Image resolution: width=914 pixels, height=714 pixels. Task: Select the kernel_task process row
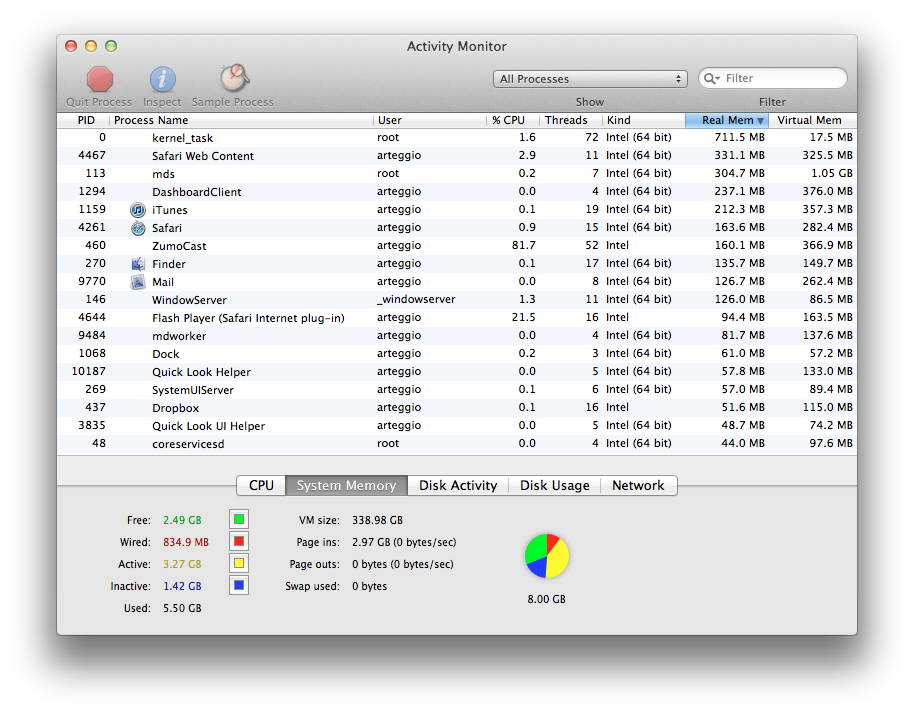click(x=457, y=138)
